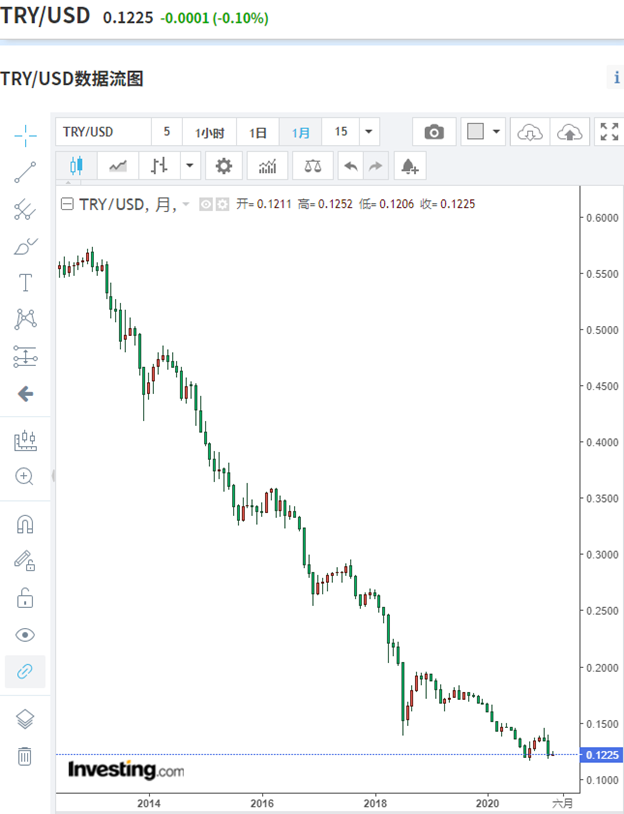Select the zoom in magnifier tool
This screenshot has height=814, width=624.
(x=25, y=476)
